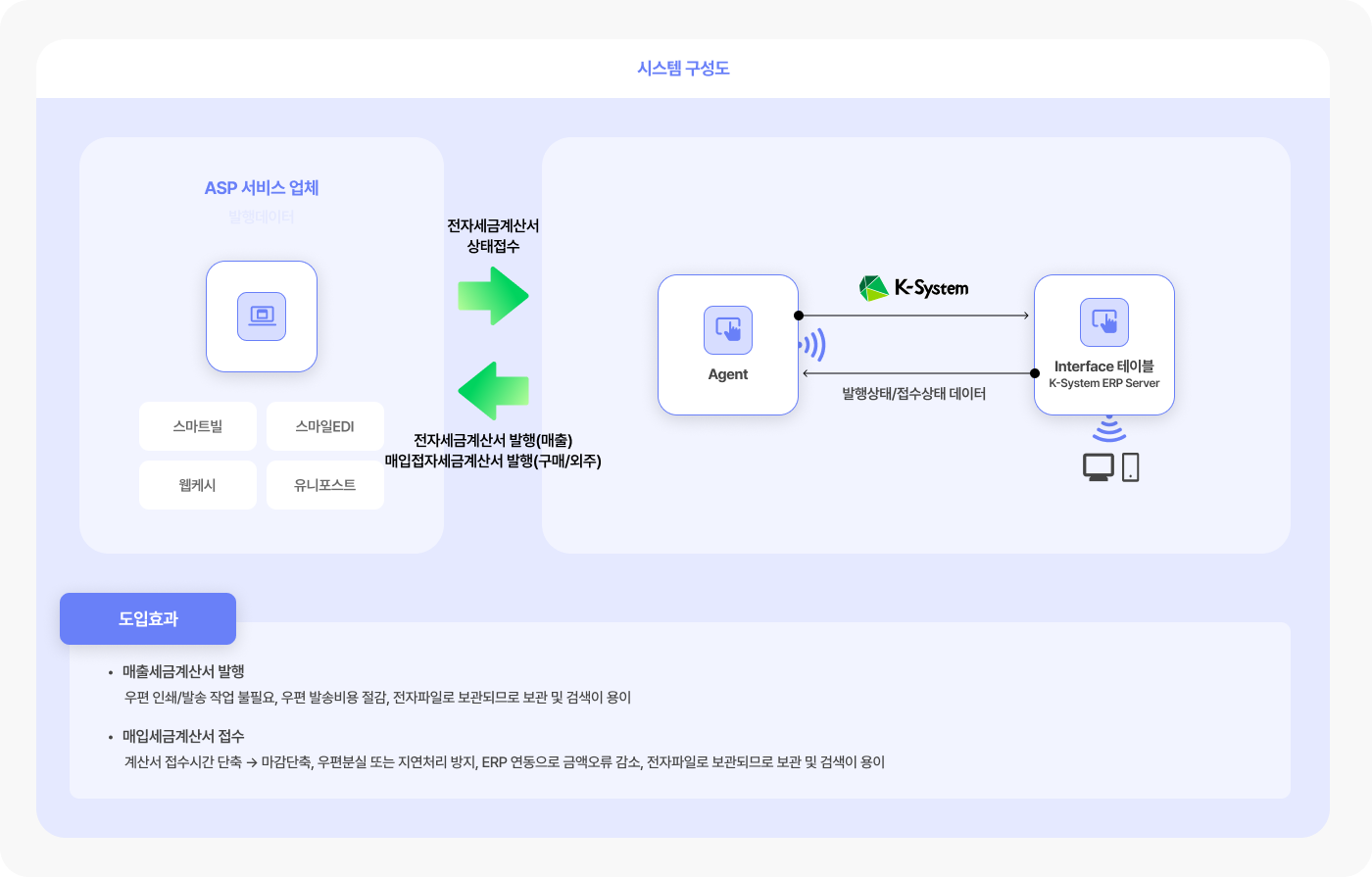Viewport: 1372px width, 877px height.
Task: Click the 전자세금계산서 발행(매출) label
Action: click(x=493, y=440)
